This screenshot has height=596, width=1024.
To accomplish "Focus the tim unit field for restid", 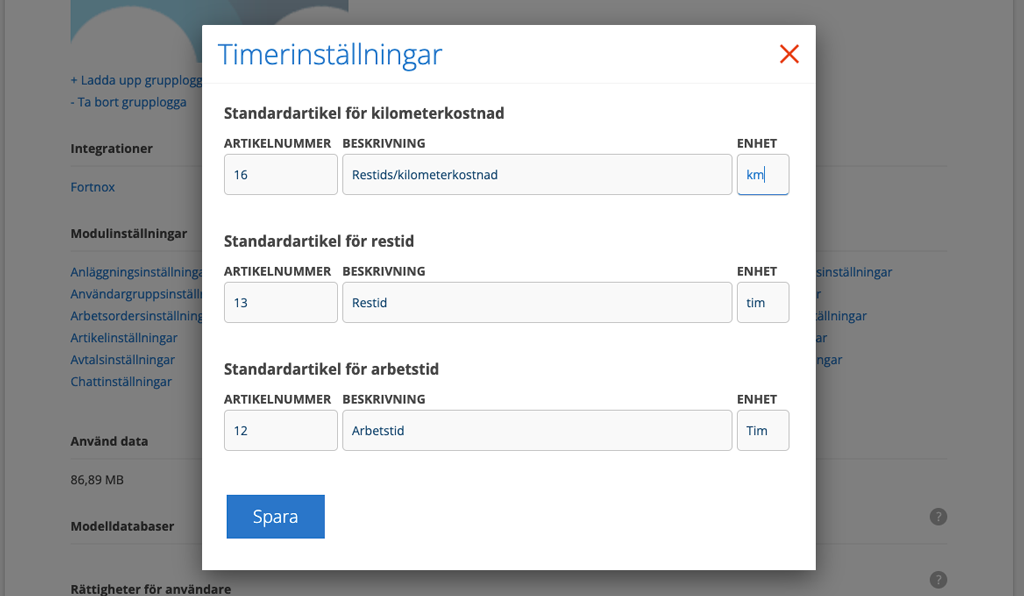I will click(x=763, y=302).
